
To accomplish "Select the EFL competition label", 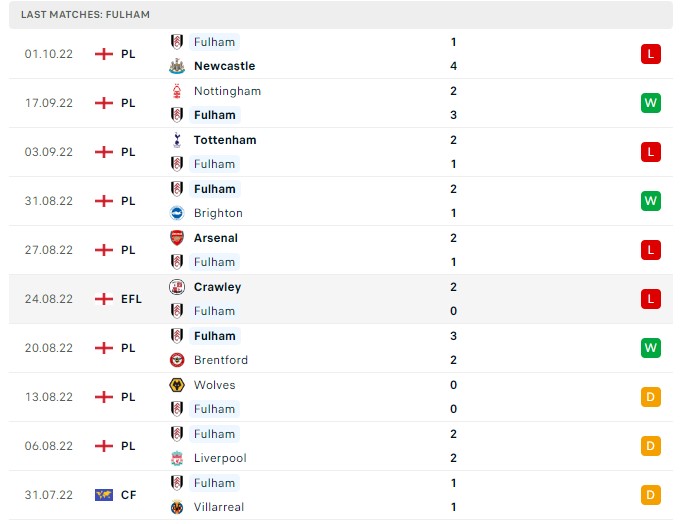I will (132, 299).
